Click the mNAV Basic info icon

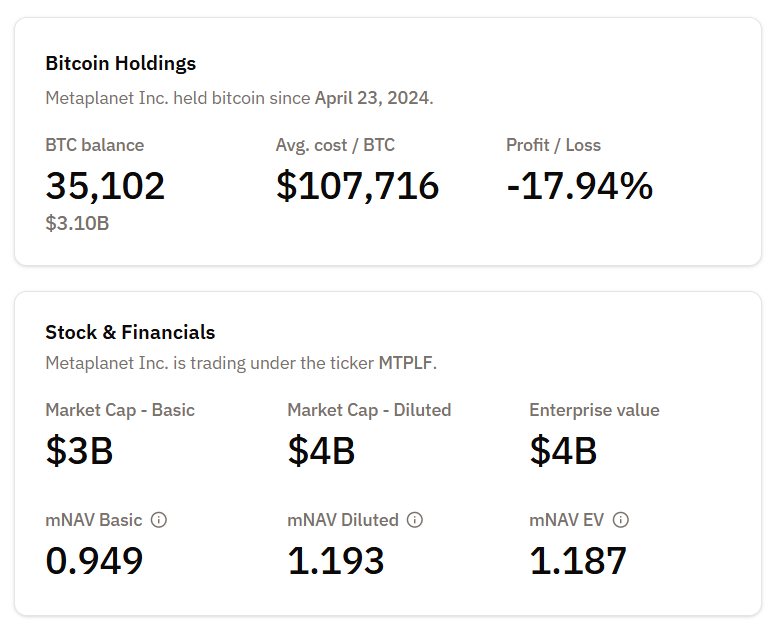pyautogui.click(x=159, y=520)
